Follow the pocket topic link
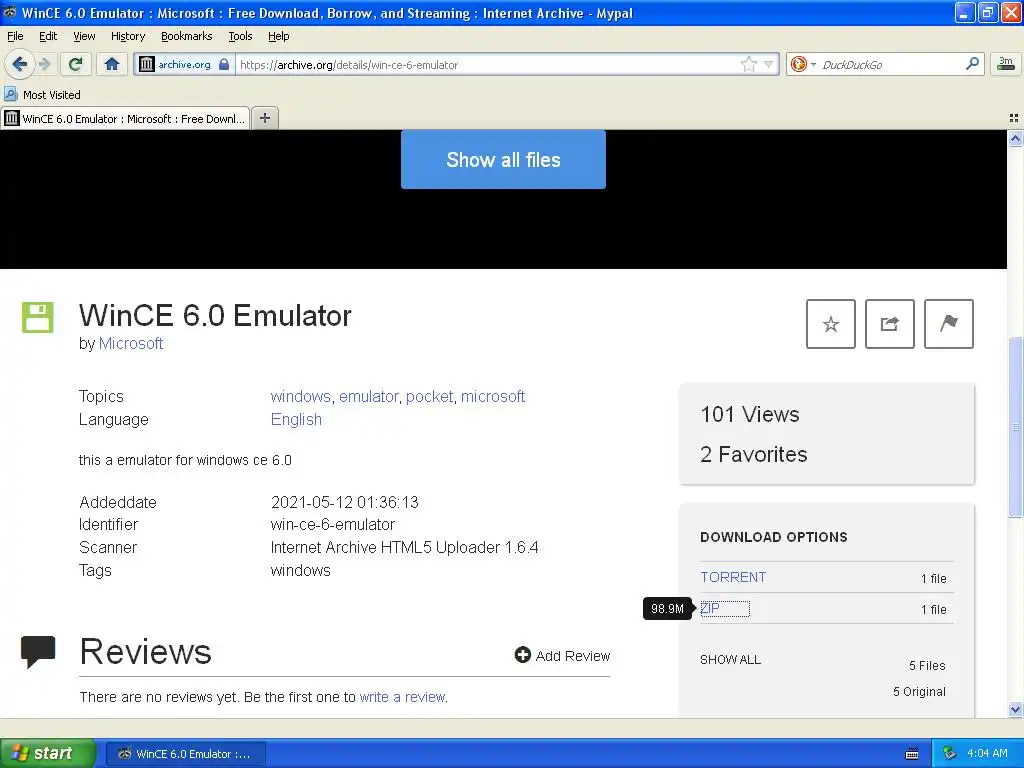This screenshot has width=1024, height=768. pos(429,396)
